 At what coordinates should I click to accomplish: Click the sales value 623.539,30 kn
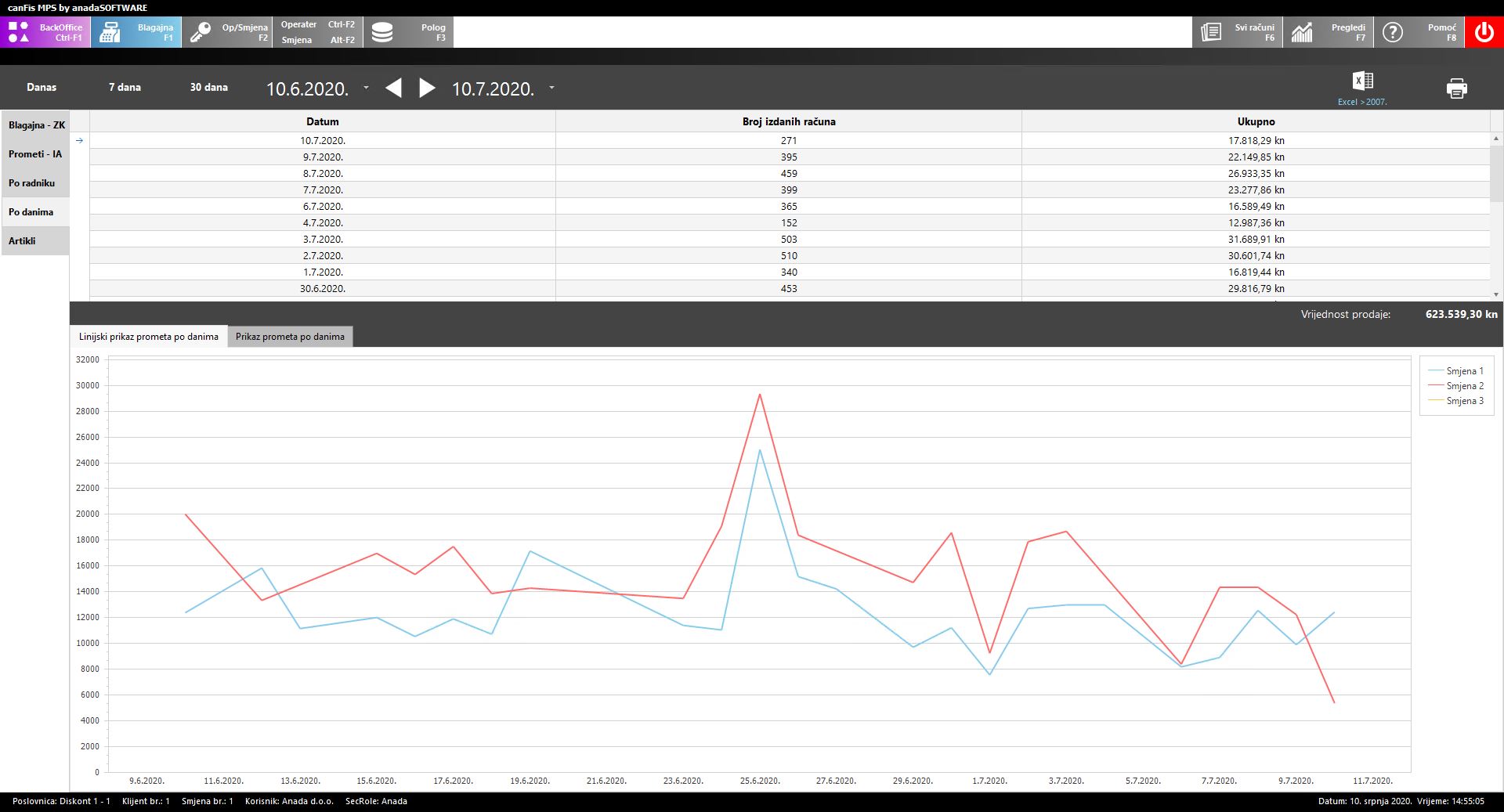click(1461, 314)
